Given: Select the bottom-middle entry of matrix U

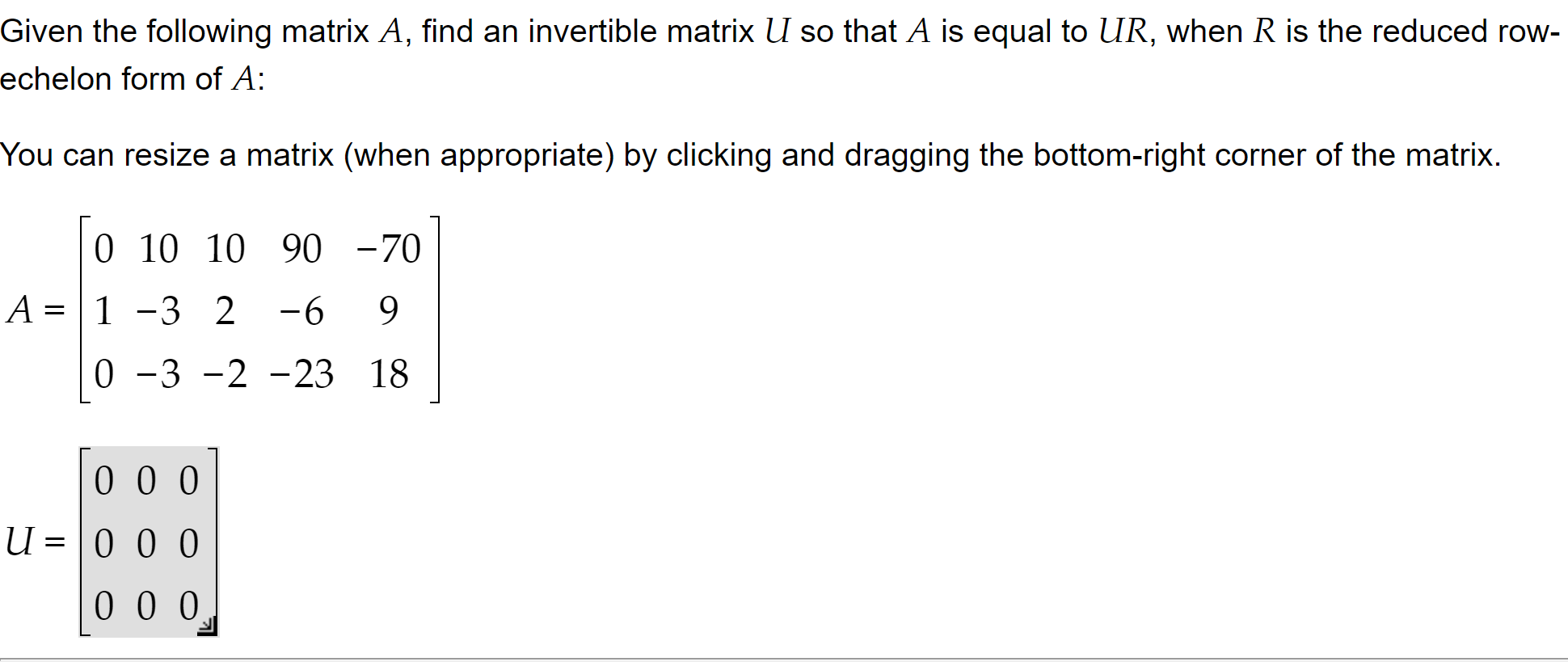Looking at the screenshot, I should (x=146, y=605).
